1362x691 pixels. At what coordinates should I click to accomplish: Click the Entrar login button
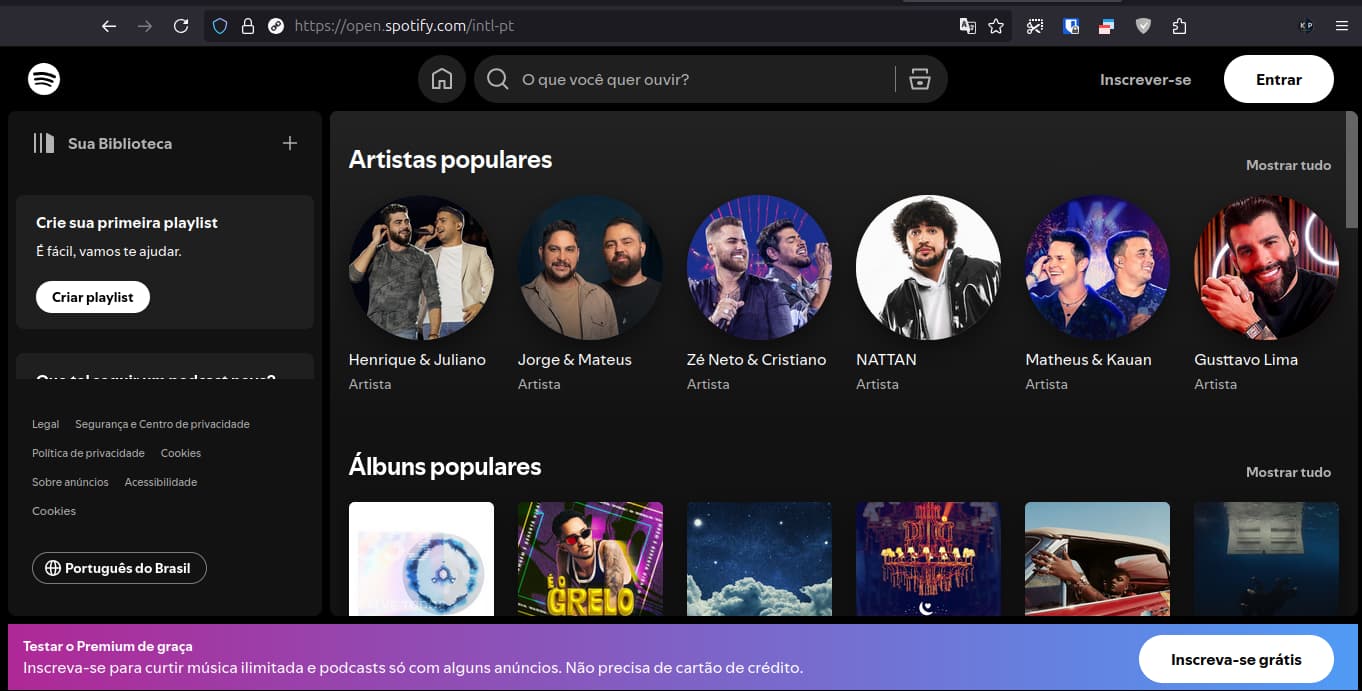click(1279, 79)
